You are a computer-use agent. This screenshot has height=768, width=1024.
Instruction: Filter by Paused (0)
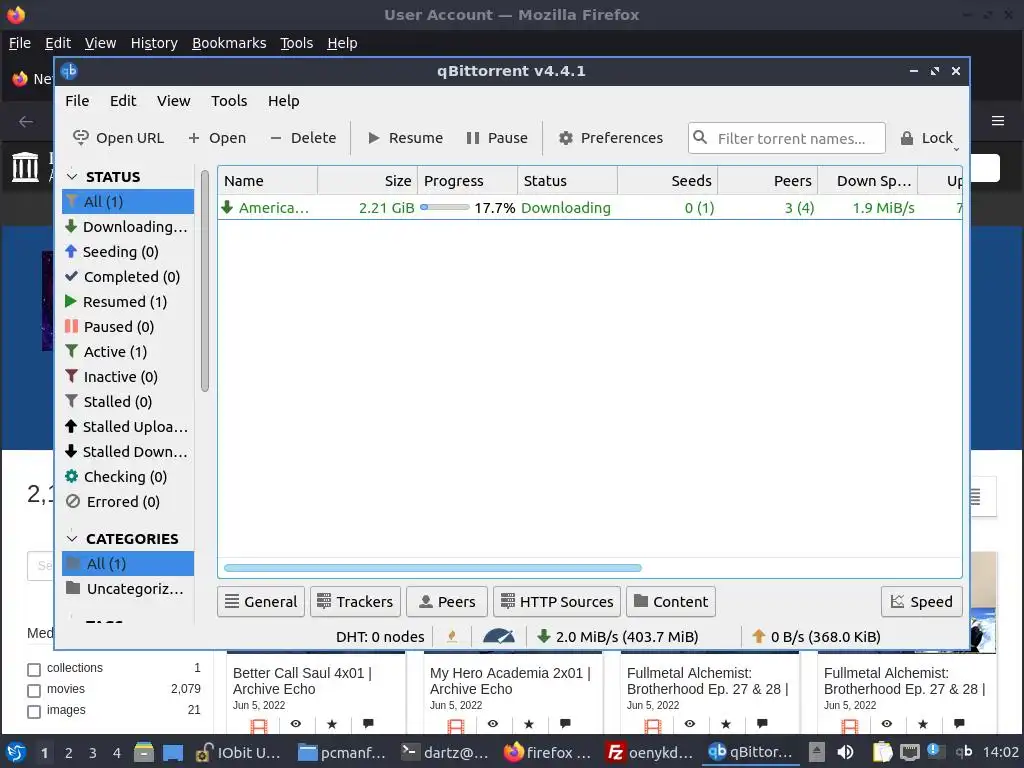(128, 327)
